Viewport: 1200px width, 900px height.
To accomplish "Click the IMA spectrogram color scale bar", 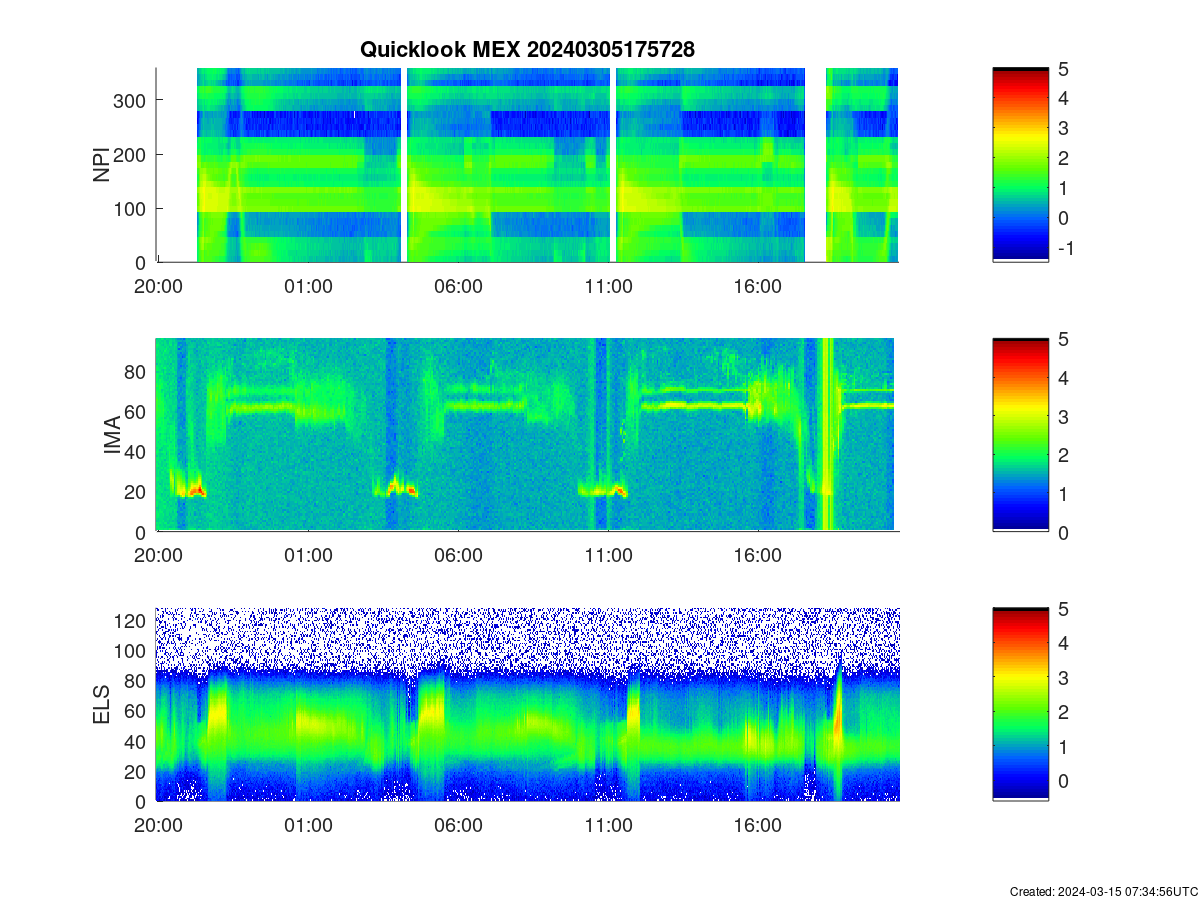I will [x=1020, y=435].
